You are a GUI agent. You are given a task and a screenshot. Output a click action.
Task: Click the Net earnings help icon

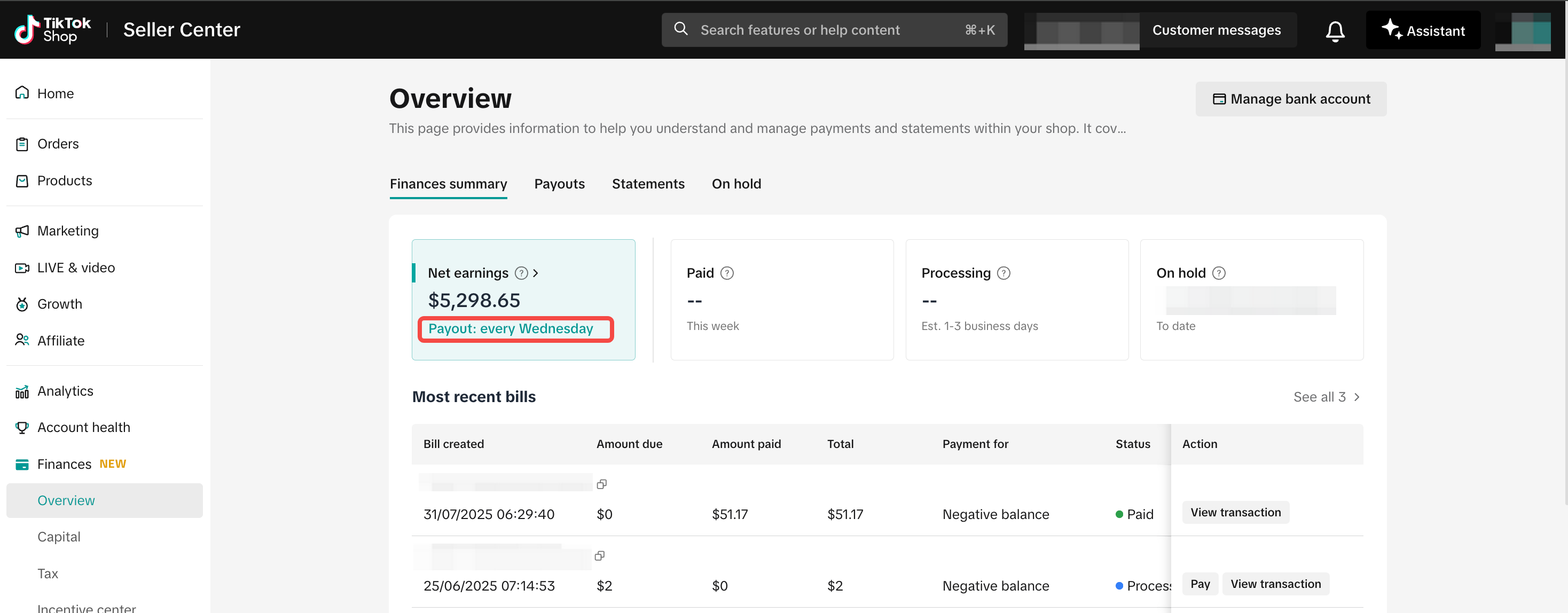[x=521, y=273]
